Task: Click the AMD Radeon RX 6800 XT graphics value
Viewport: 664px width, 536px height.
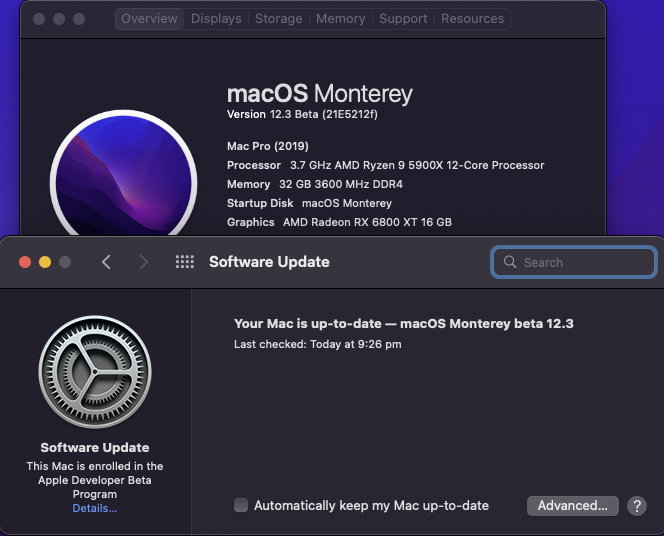Action: (368, 222)
